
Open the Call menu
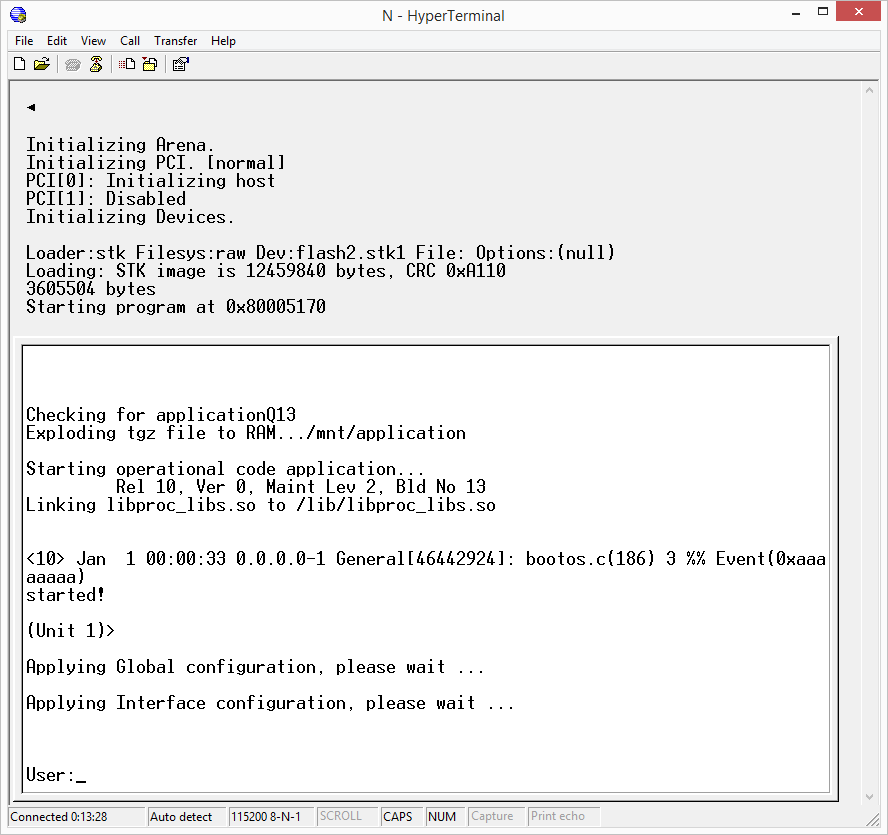pyautogui.click(x=130, y=41)
